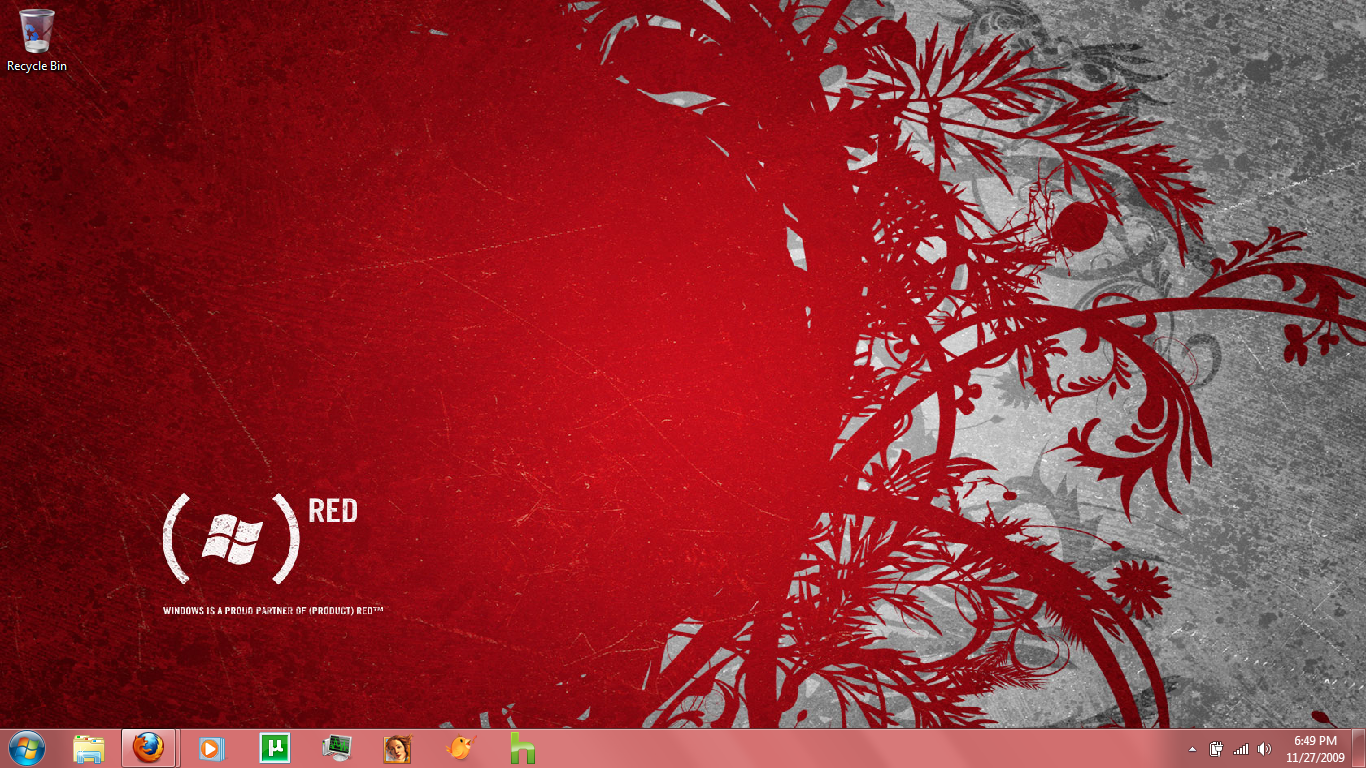Open the orange bird taskbar icon
Screen dimensions: 1366x768
pos(460,748)
